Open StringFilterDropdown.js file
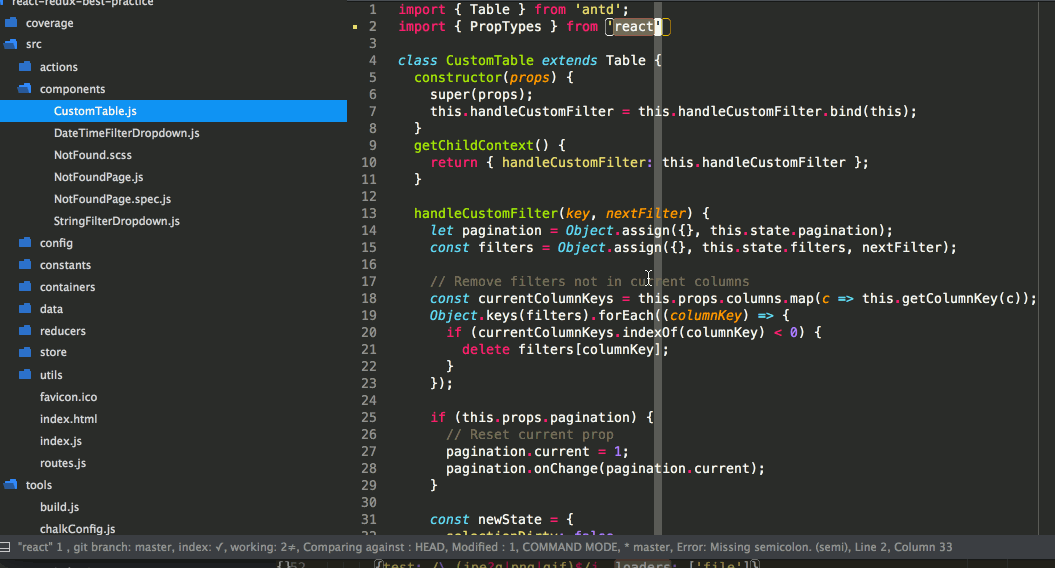 click(x=116, y=221)
